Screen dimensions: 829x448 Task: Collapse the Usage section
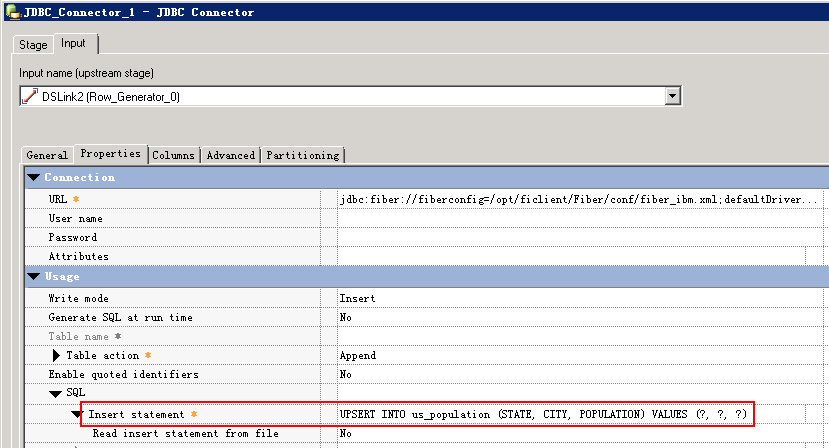34,276
